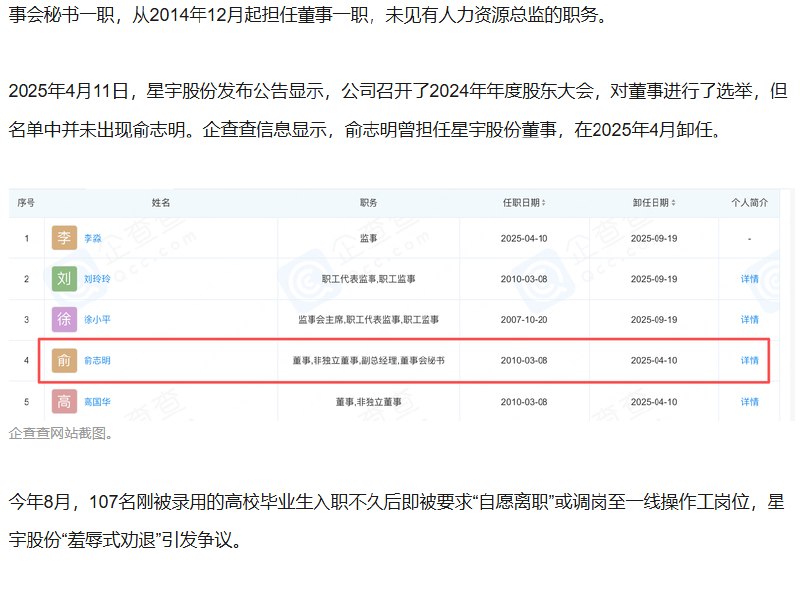Click the 2025-04-10 start date for 李淼
The width and height of the screenshot is (800, 604).
coord(524,238)
